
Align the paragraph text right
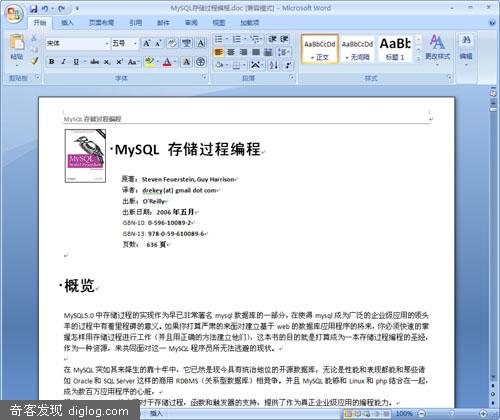pyautogui.click(x=243, y=52)
